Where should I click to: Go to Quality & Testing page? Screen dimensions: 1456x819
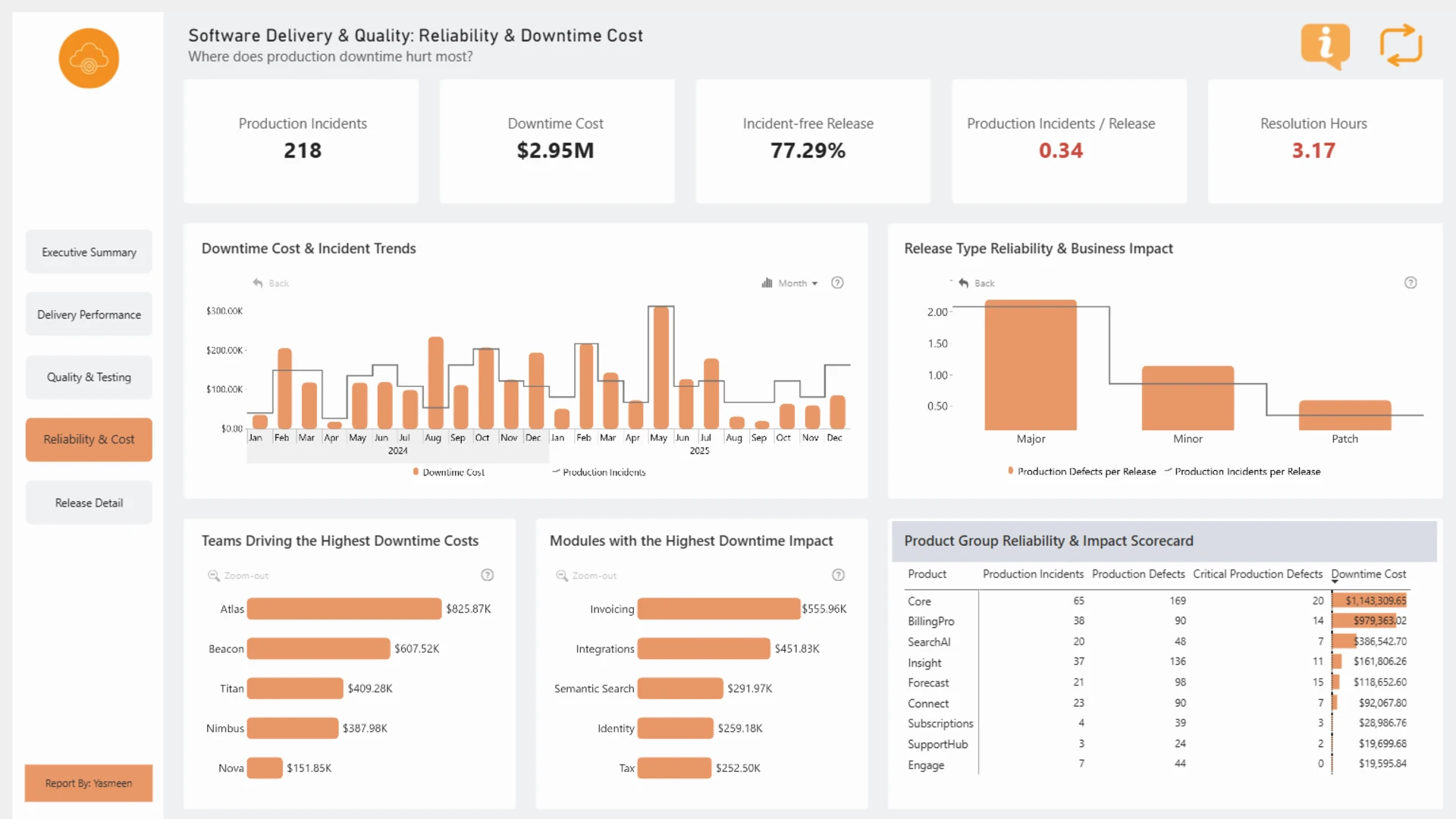tap(89, 377)
